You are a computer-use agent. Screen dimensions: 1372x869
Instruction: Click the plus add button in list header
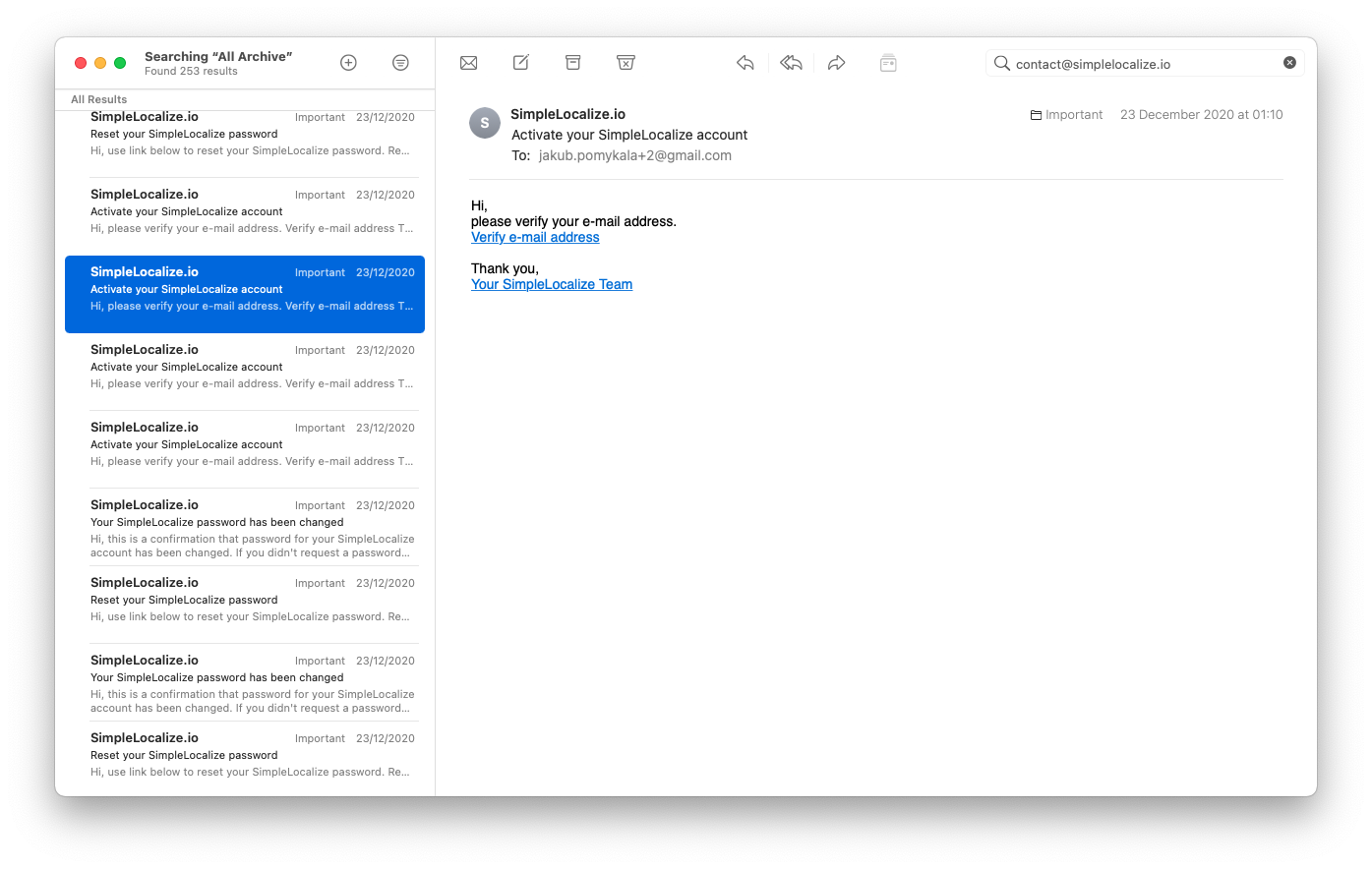pyautogui.click(x=348, y=63)
